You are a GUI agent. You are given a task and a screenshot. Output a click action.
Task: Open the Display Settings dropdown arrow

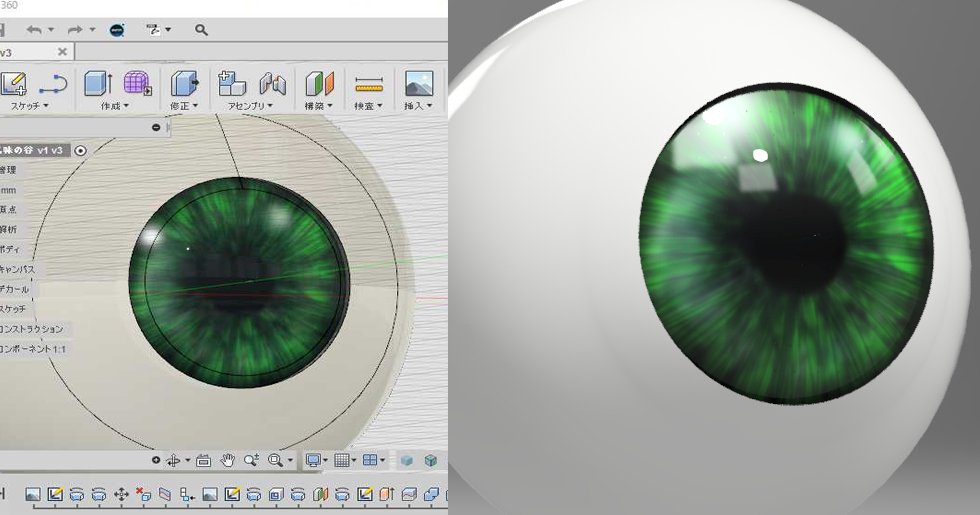(x=325, y=461)
